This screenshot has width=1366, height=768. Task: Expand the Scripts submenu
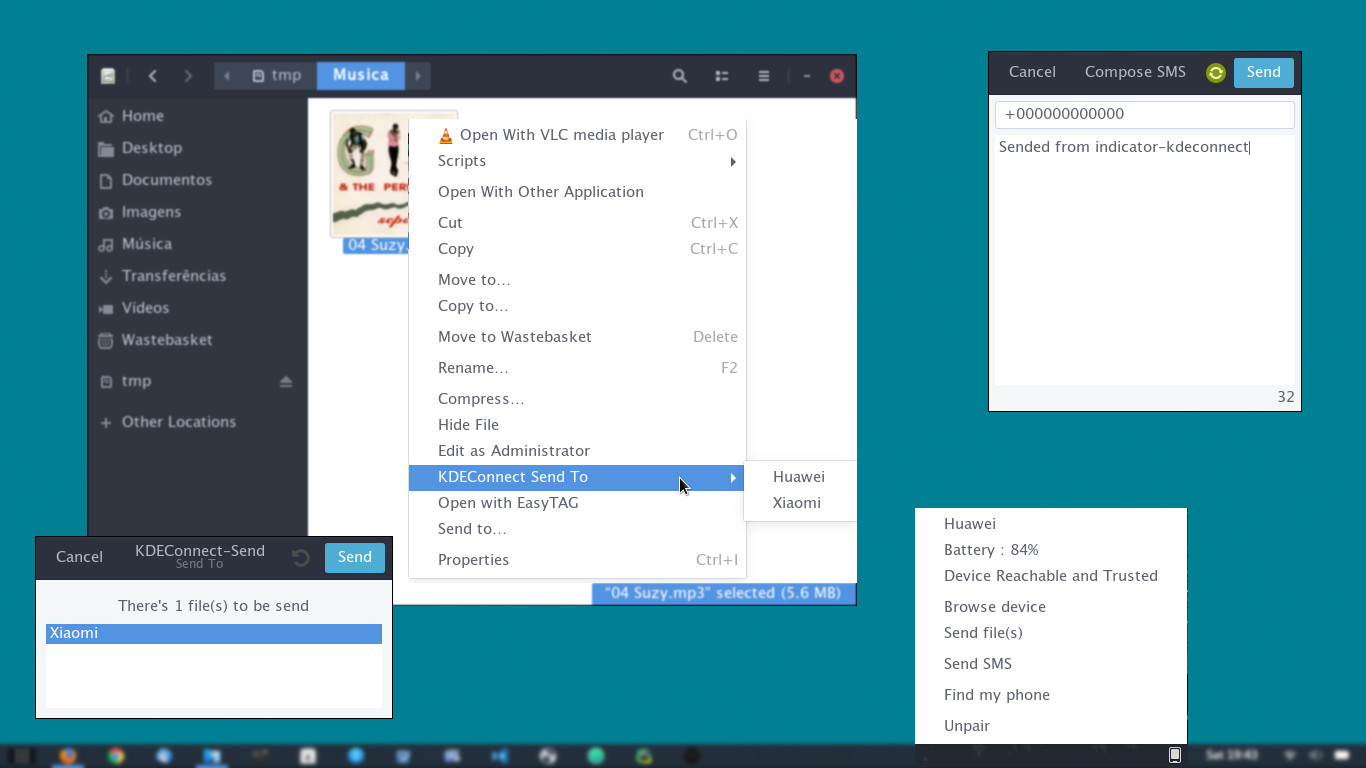coord(462,161)
